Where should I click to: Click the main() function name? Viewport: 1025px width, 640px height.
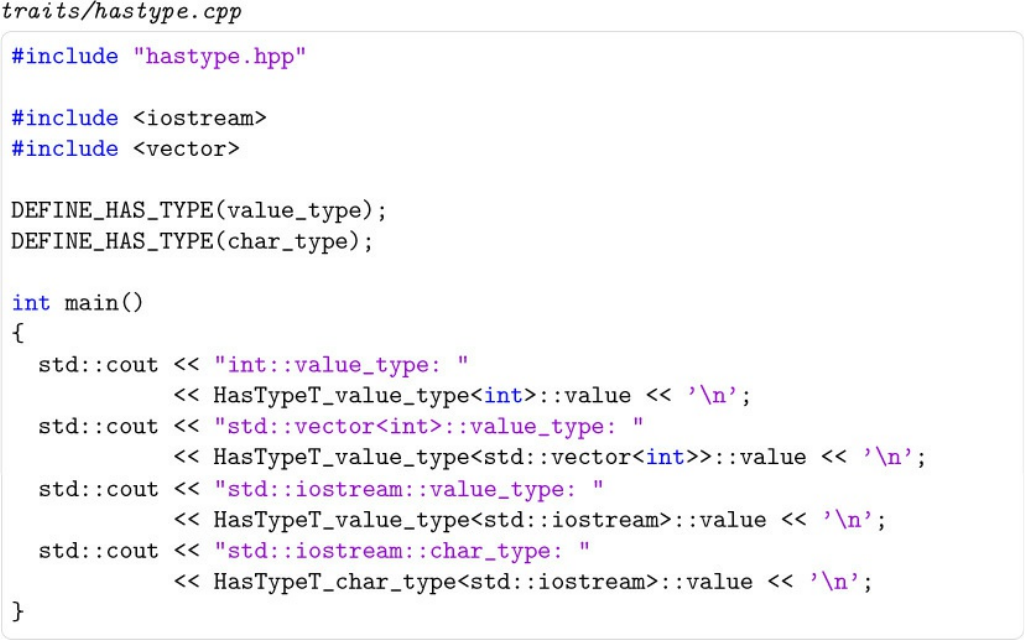tap(103, 303)
